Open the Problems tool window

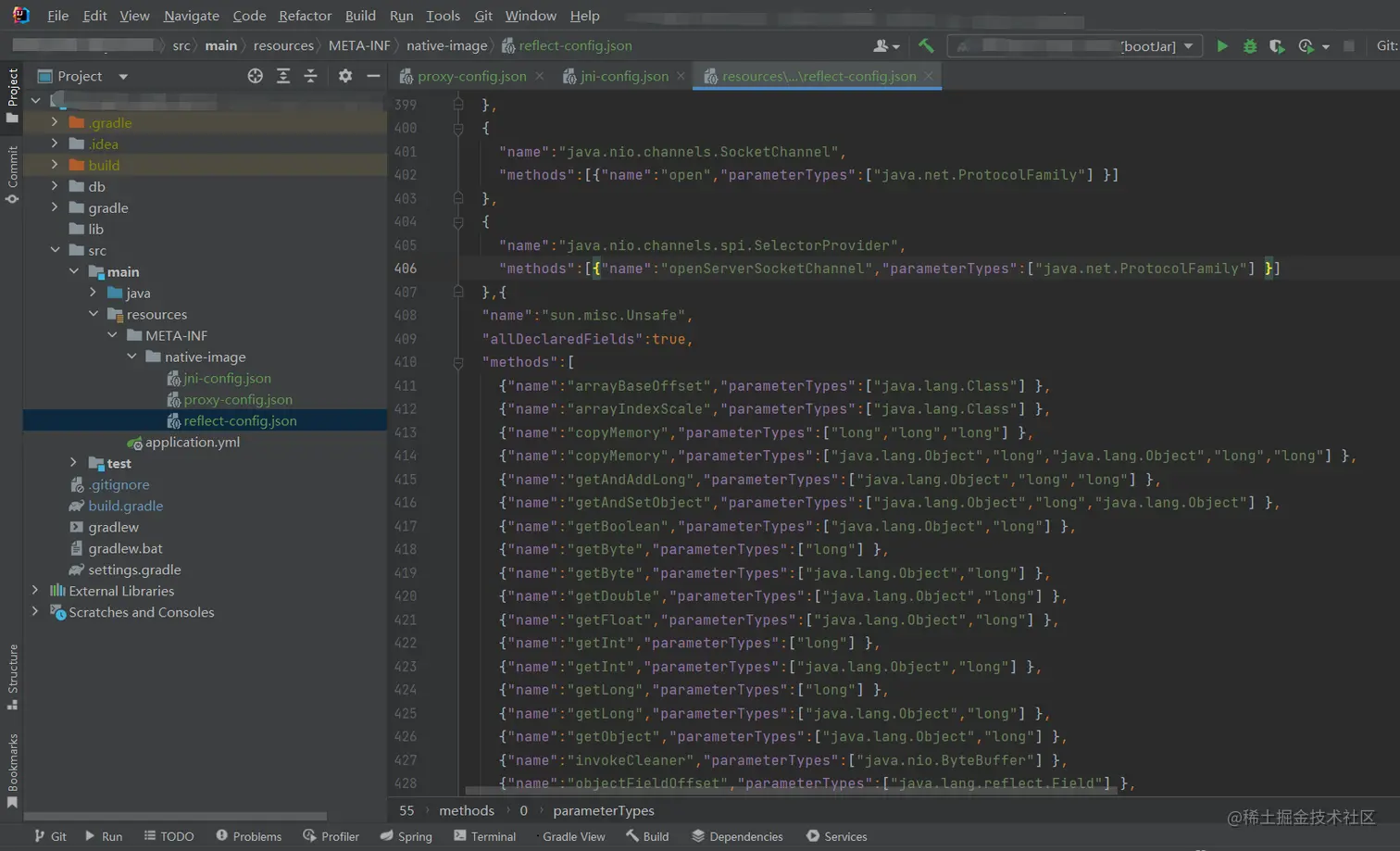248,836
